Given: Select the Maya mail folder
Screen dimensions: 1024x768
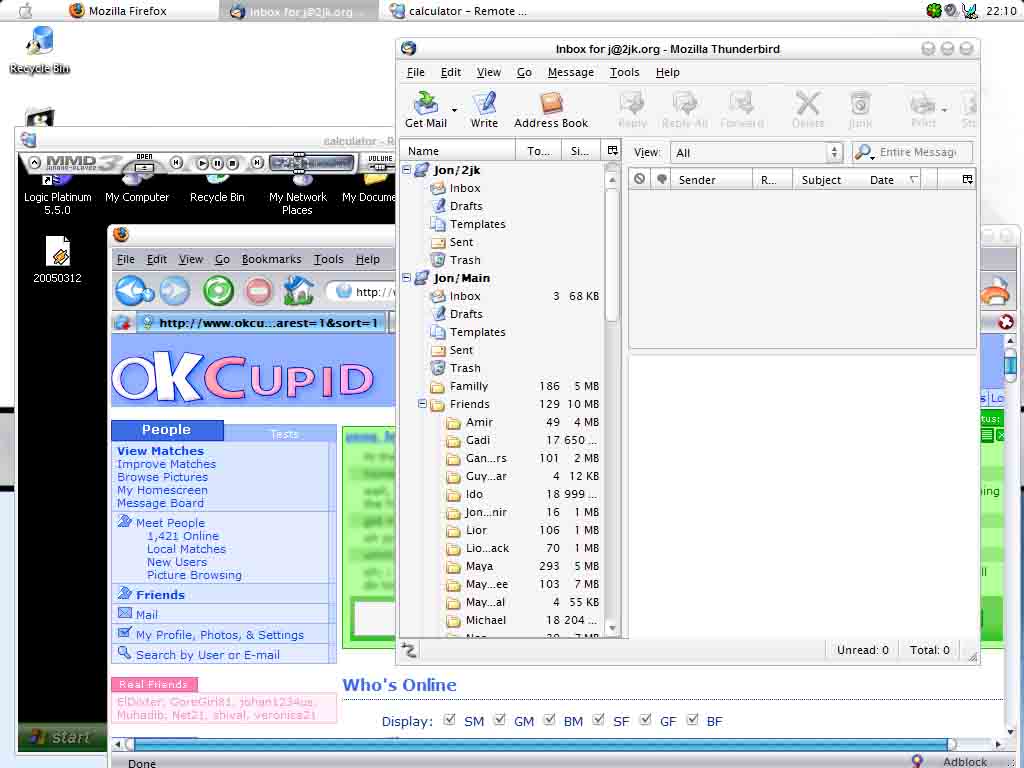Looking at the screenshot, I should click(x=479, y=566).
